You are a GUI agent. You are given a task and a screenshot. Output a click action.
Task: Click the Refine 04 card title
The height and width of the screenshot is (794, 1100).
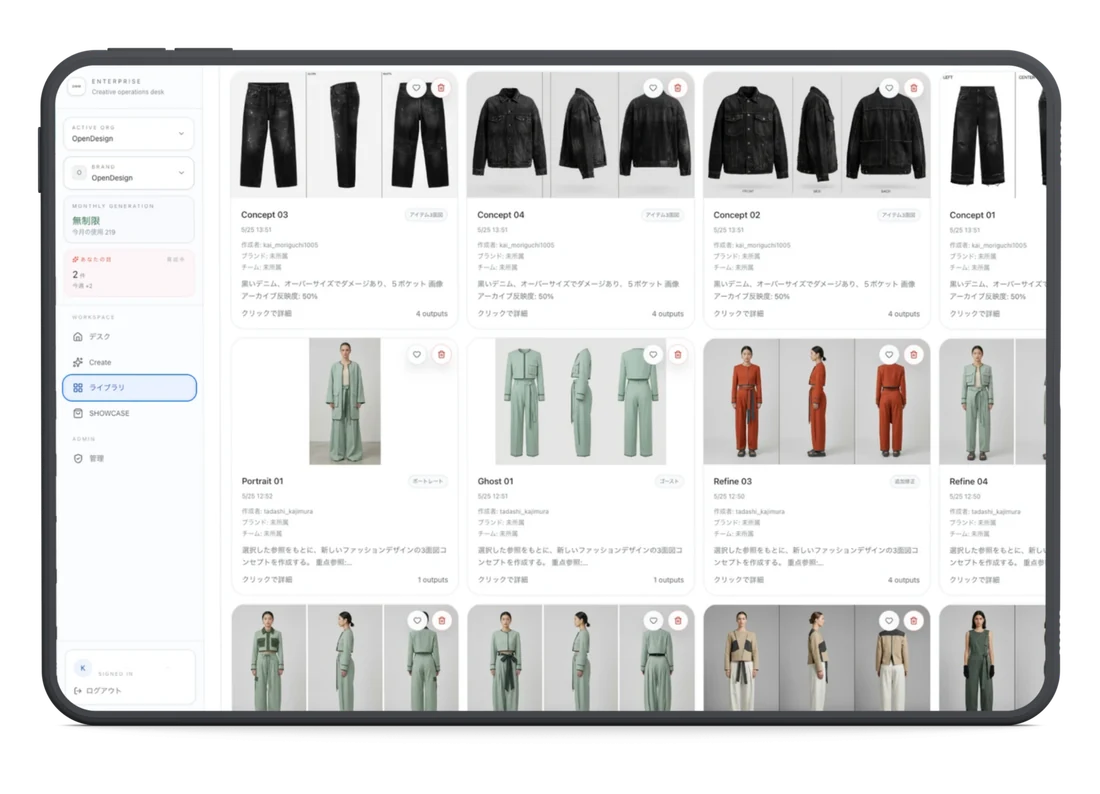968,481
